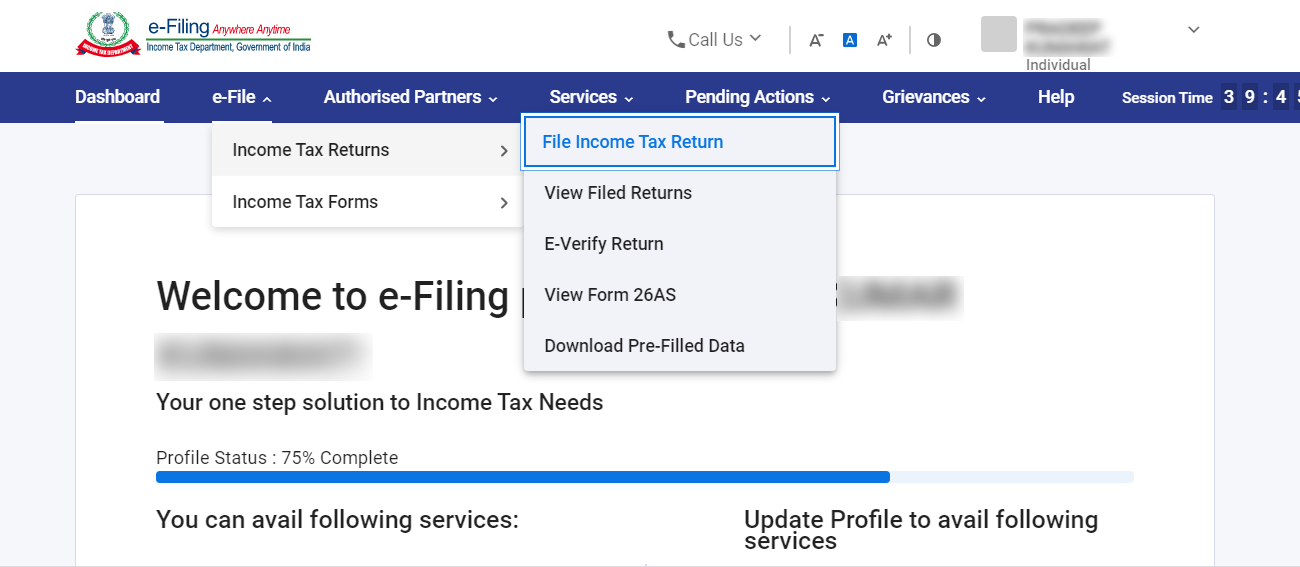Viewport: 1300px width, 567px height.
Task: Open the Services menu
Action: coord(591,97)
